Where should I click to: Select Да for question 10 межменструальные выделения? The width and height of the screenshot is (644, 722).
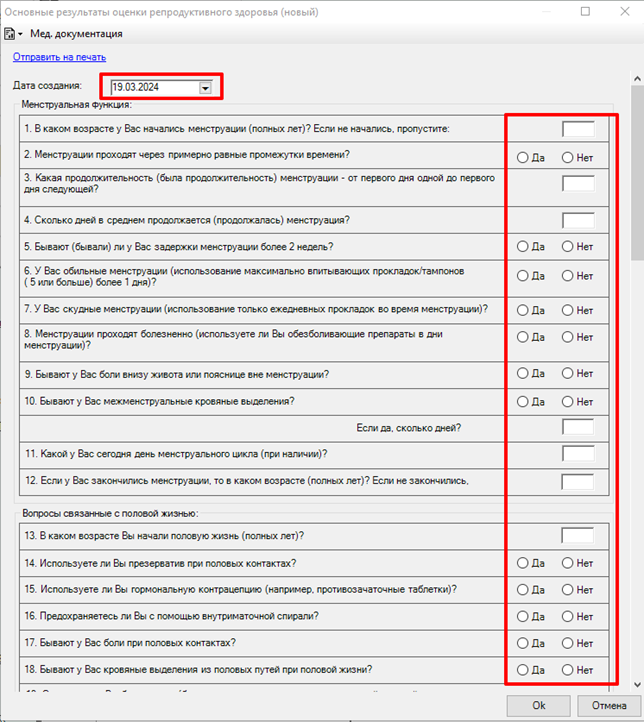[x=531, y=402]
